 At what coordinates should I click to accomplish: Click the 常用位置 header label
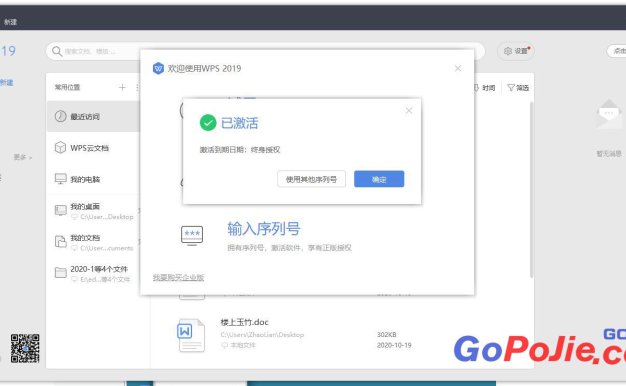click(67, 87)
